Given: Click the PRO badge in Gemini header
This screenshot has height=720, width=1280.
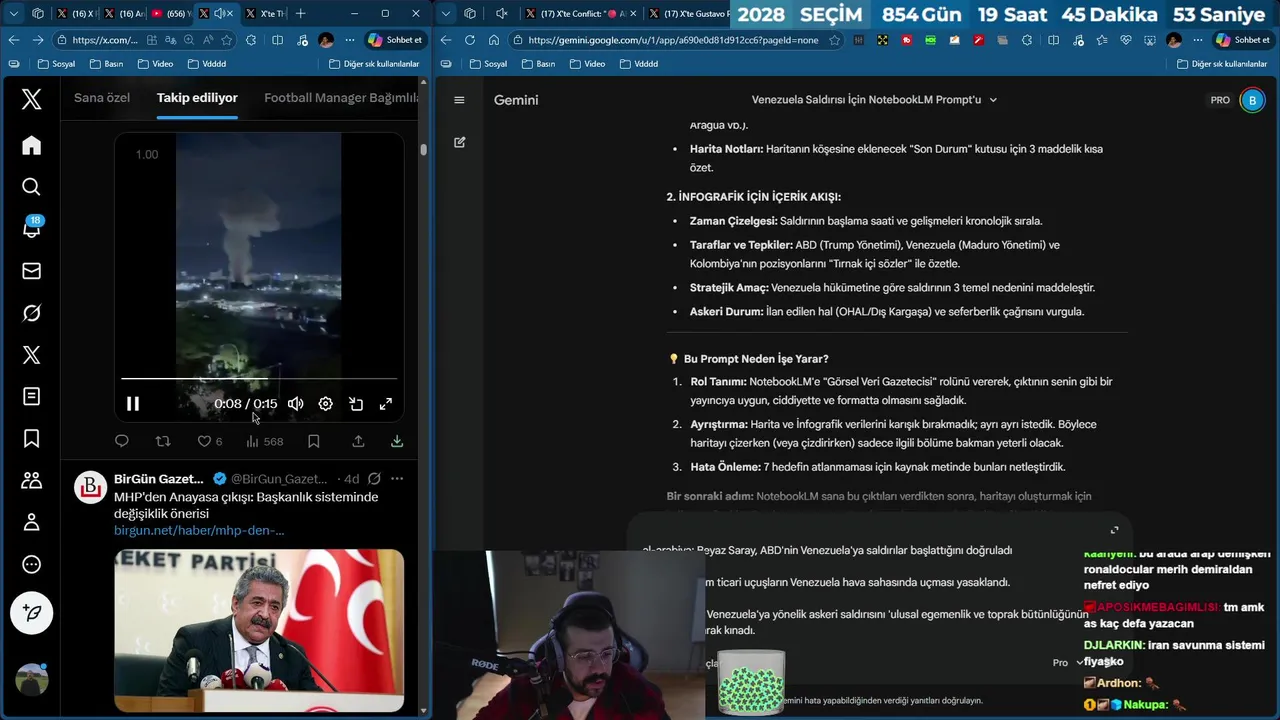Looking at the screenshot, I should [1220, 100].
